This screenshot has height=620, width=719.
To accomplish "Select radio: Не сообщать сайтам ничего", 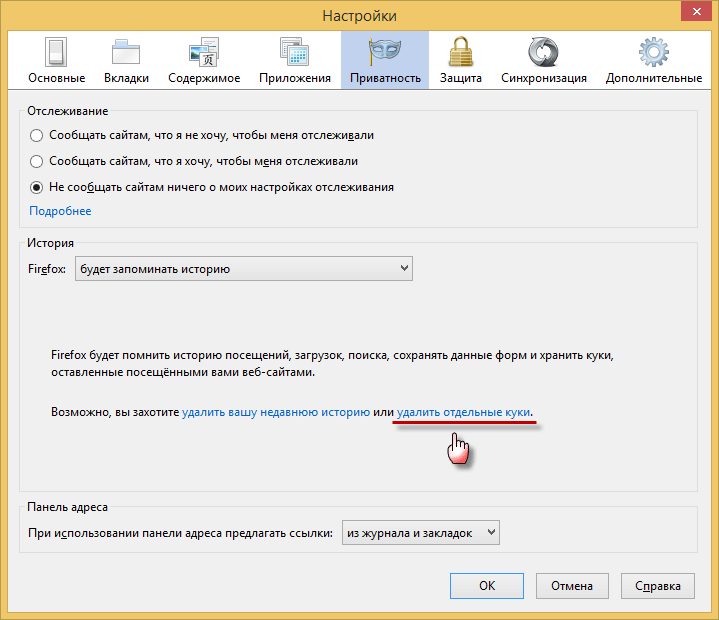I will pyautogui.click(x=36, y=188).
